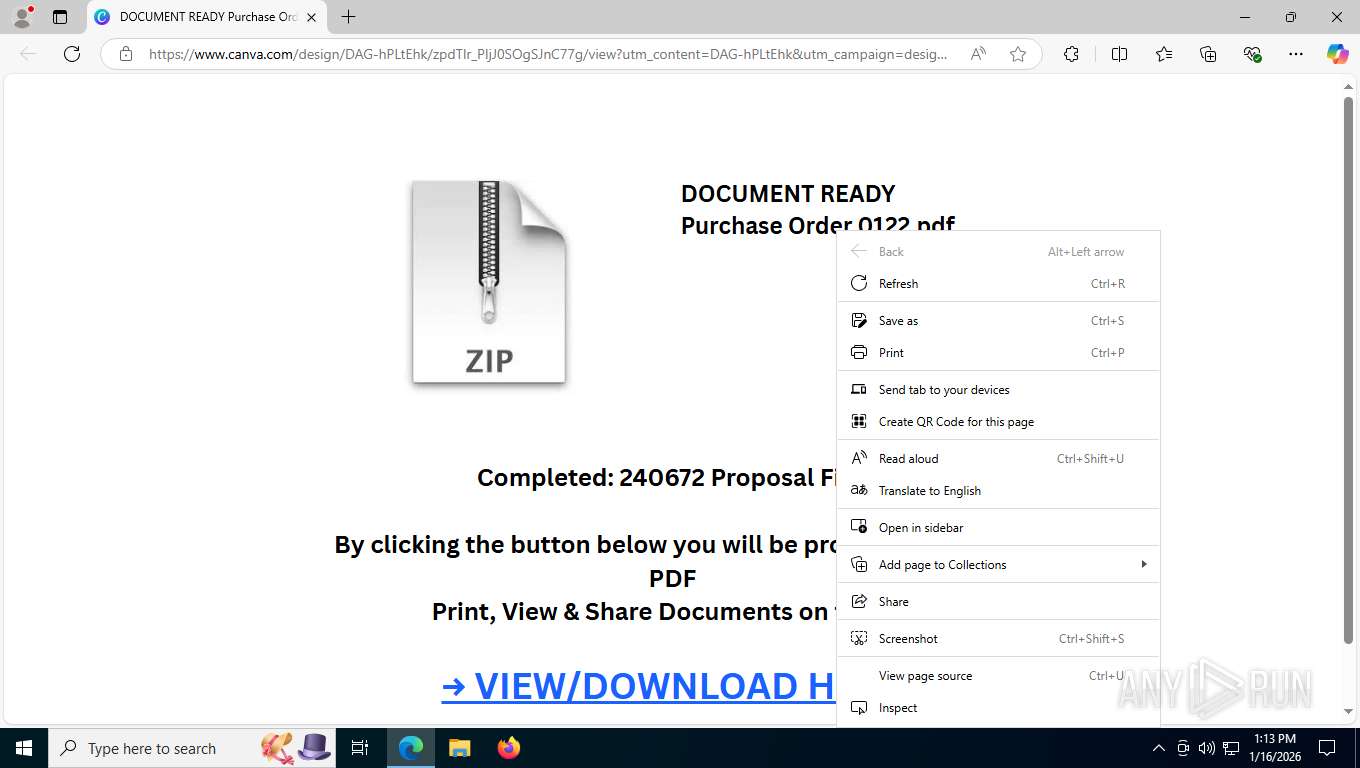Screen dimensions: 1360x768
Task: Open the Edge profile icon
Action: 22,17
